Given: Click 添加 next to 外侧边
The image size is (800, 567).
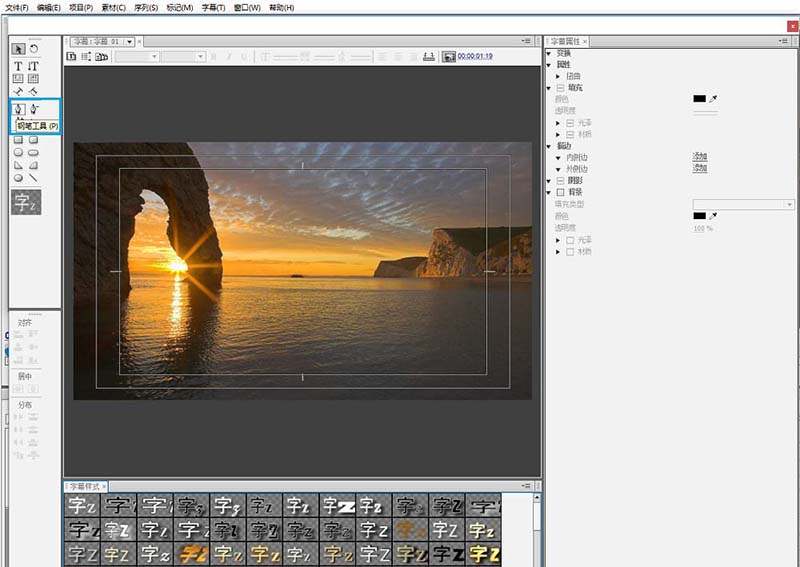Looking at the screenshot, I should [700, 168].
